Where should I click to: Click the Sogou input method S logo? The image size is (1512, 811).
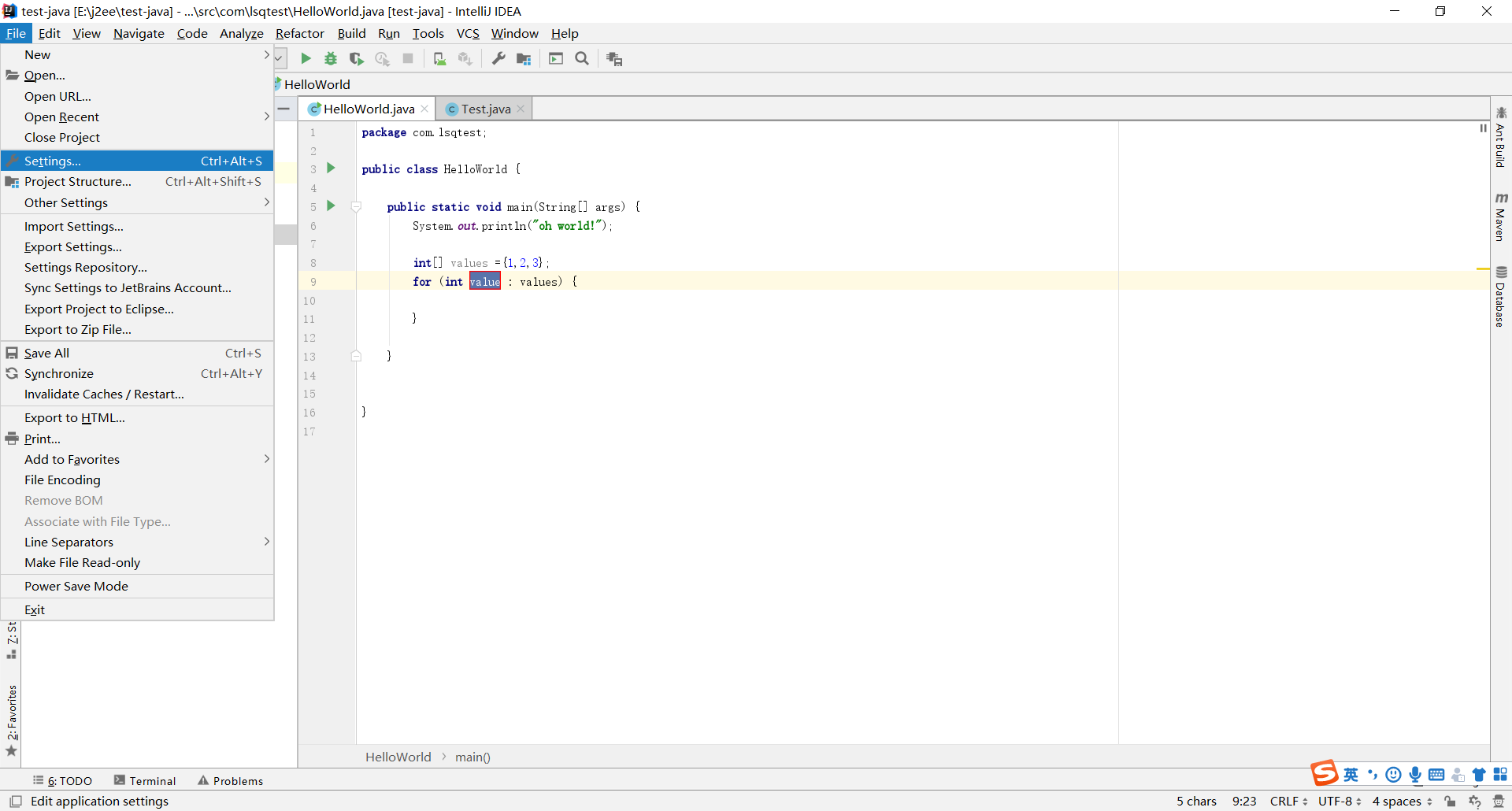(x=1325, y=773)
